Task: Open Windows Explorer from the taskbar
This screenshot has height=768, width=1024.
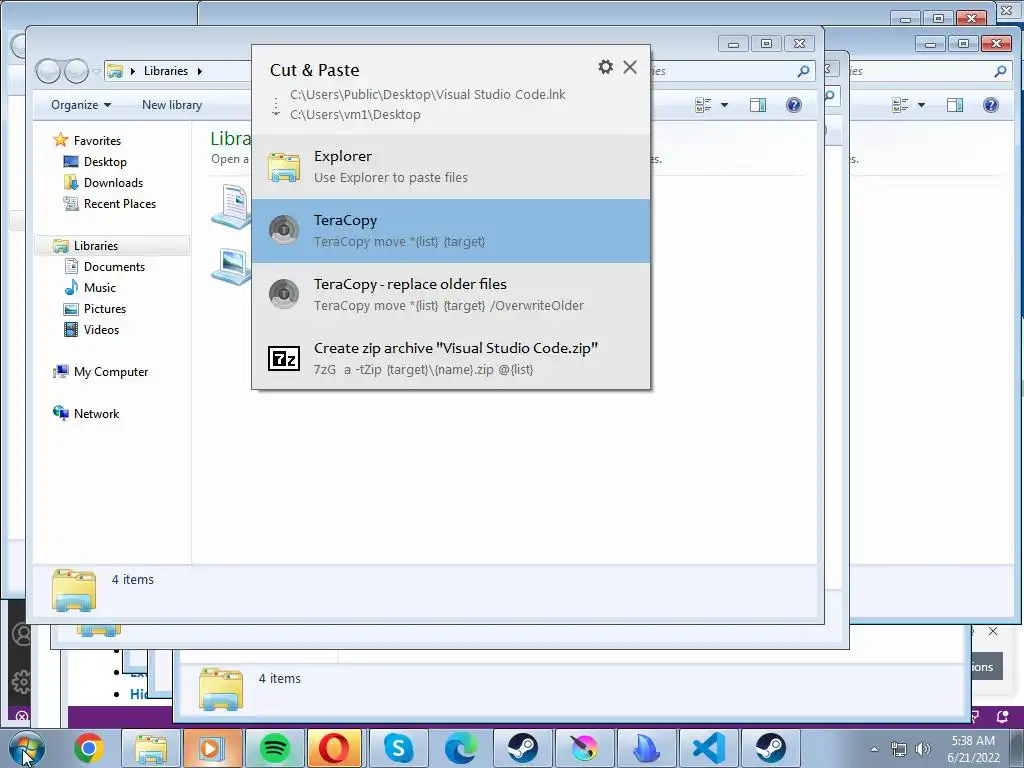Action: (x=151, y=748)
